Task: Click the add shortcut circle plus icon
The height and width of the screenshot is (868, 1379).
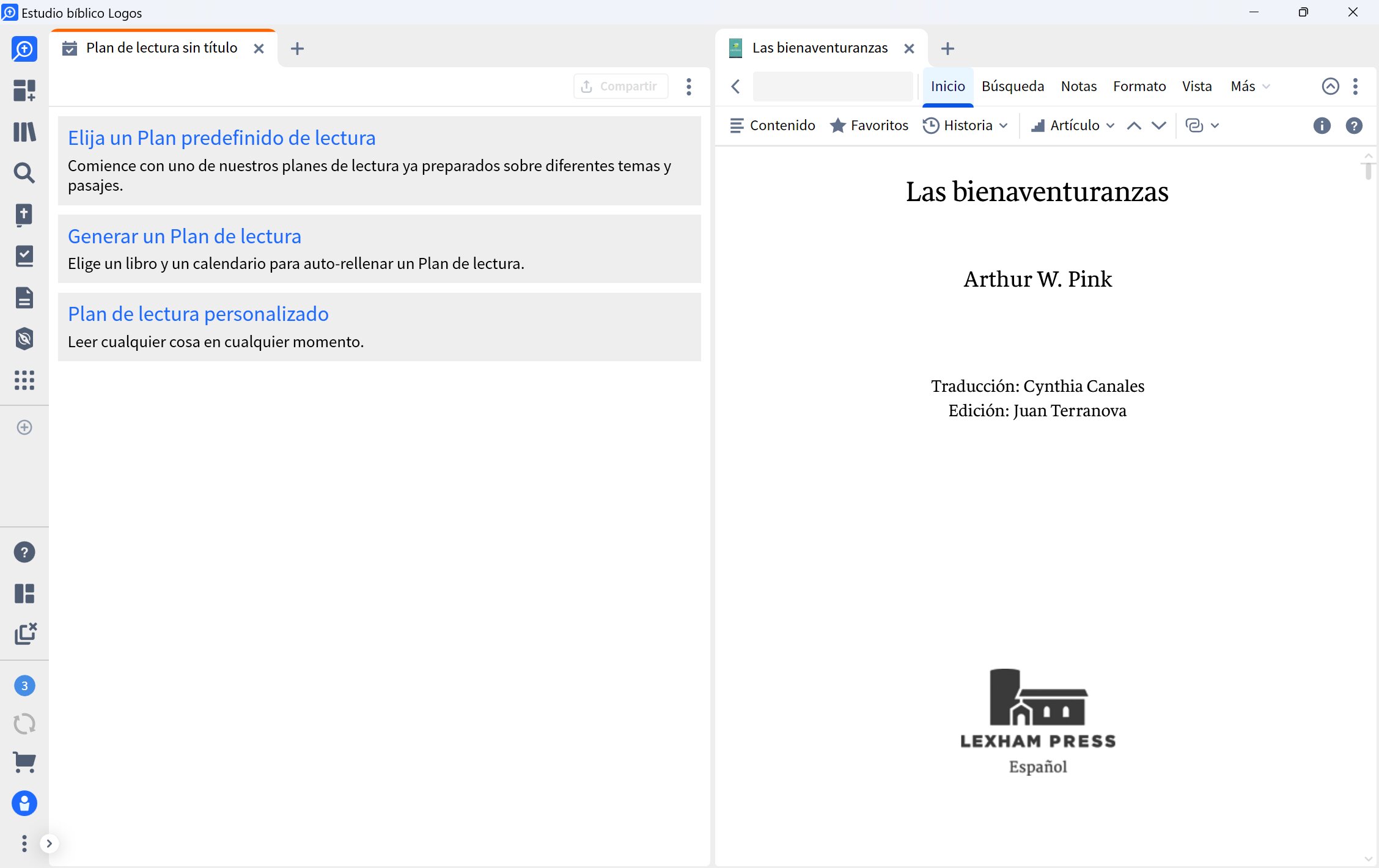Action: (x=24, y=427)
